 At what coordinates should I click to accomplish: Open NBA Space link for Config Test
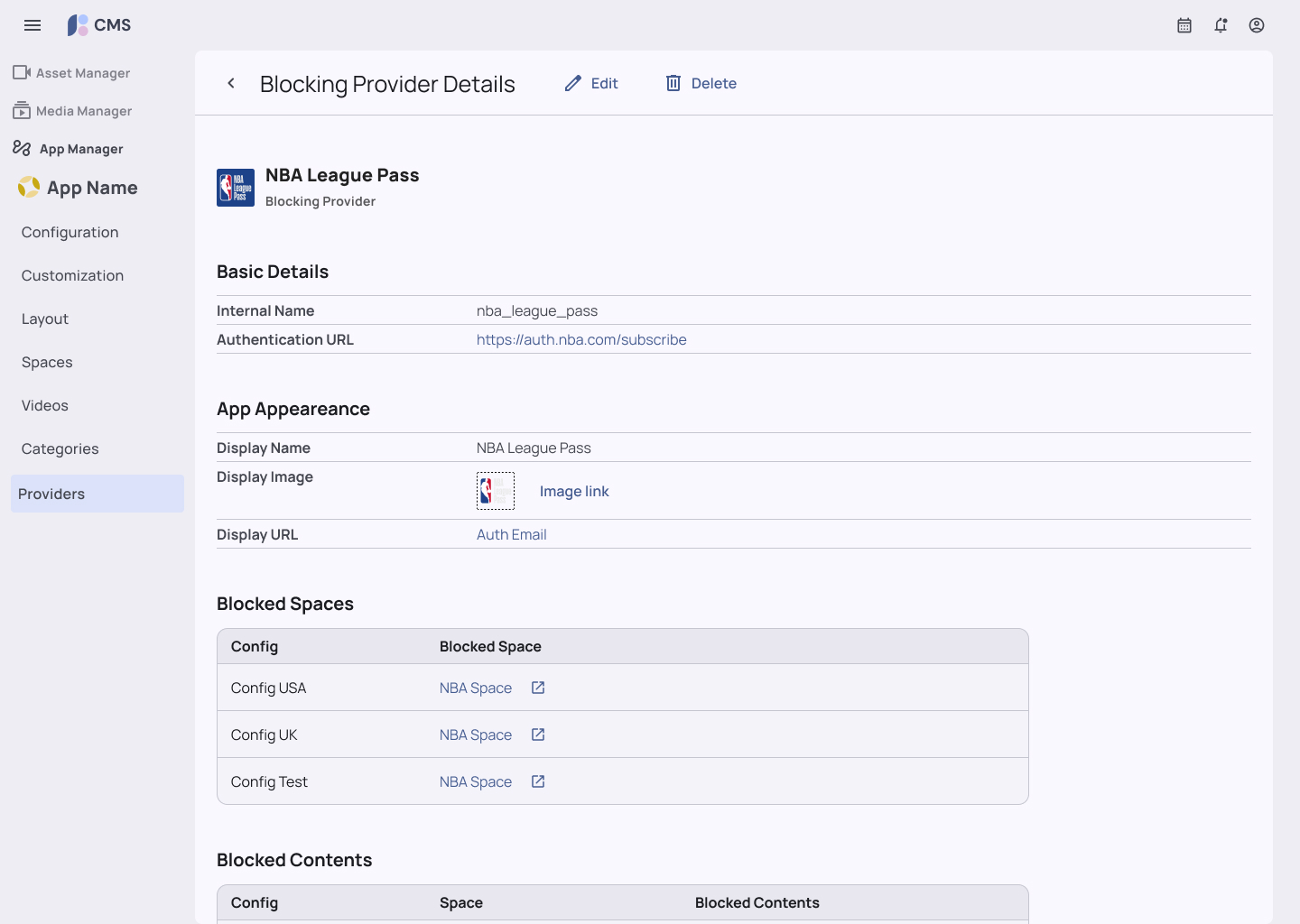pyautogui.click(x=476, y=781)
